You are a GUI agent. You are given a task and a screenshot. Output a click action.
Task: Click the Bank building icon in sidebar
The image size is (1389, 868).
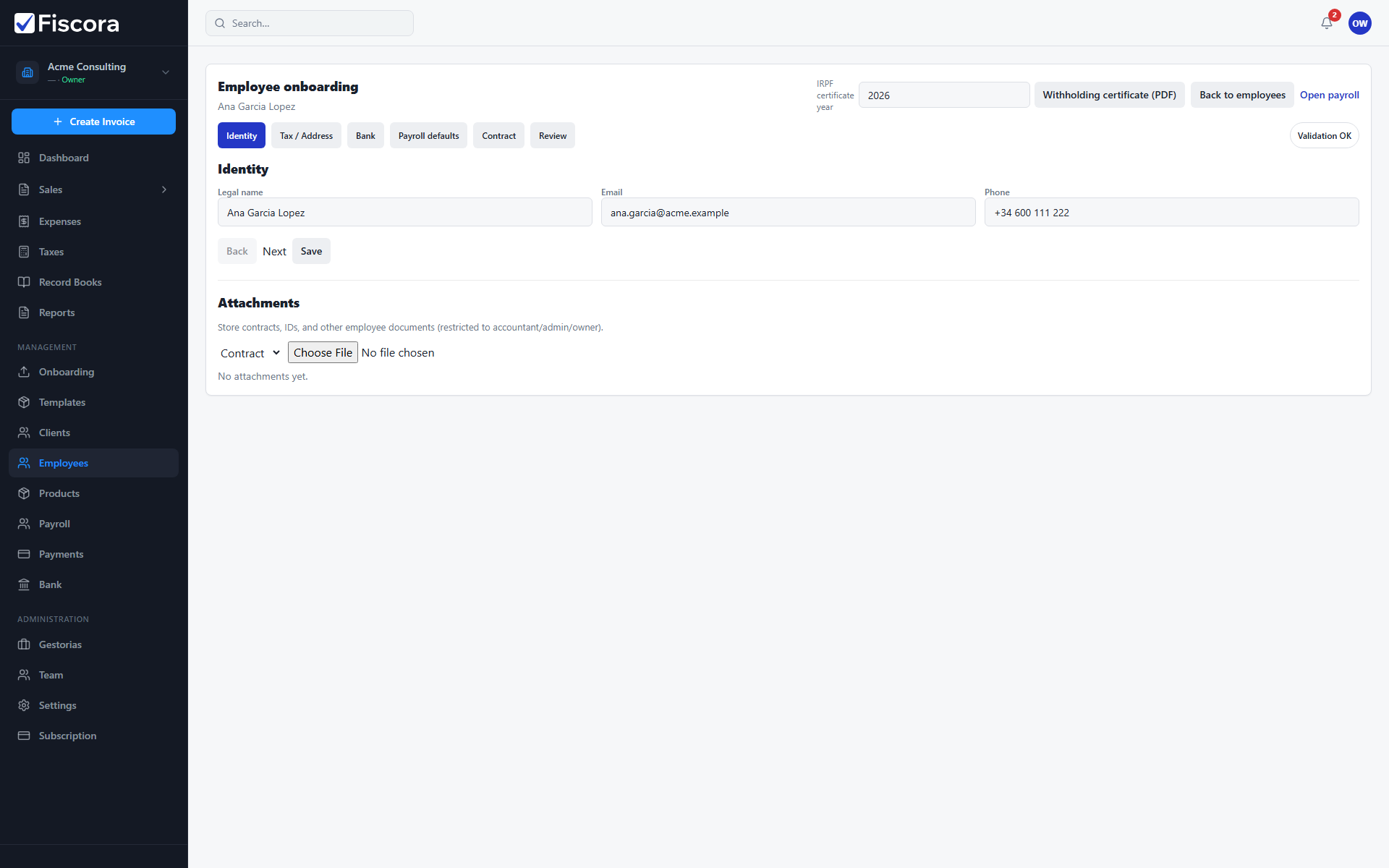click(24, 584)
